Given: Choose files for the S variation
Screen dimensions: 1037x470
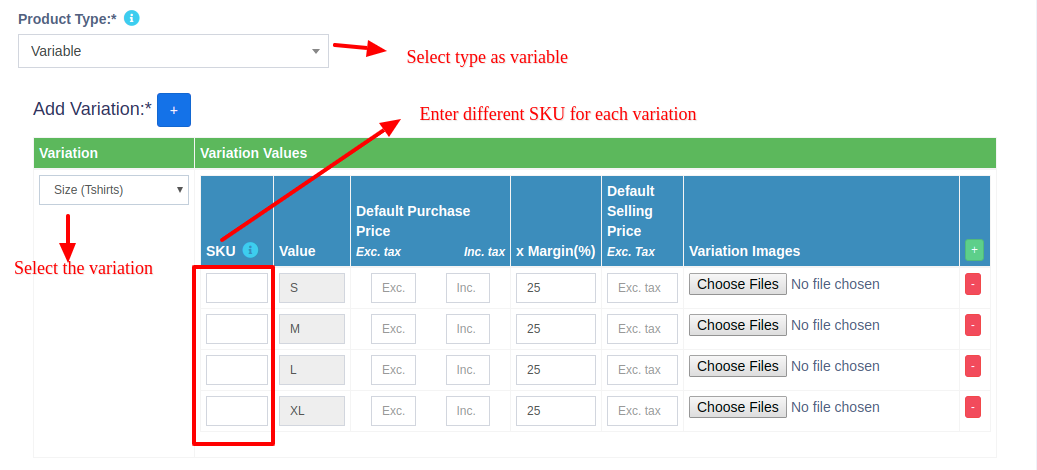Looking at the screenshot, I should pyautogui.click(x=737, y=284).
